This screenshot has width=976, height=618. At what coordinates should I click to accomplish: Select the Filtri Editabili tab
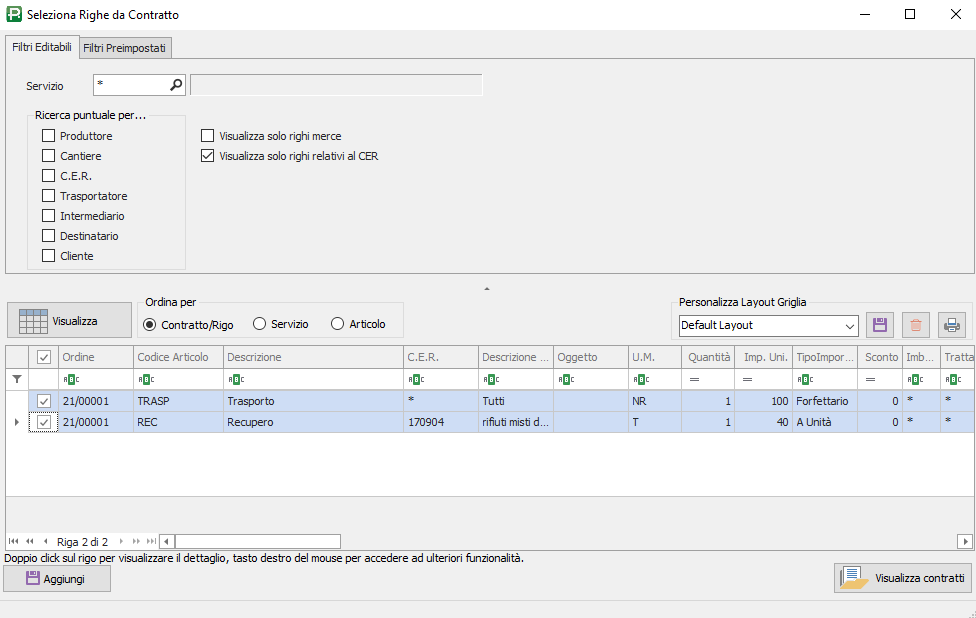tap(42, 48)
